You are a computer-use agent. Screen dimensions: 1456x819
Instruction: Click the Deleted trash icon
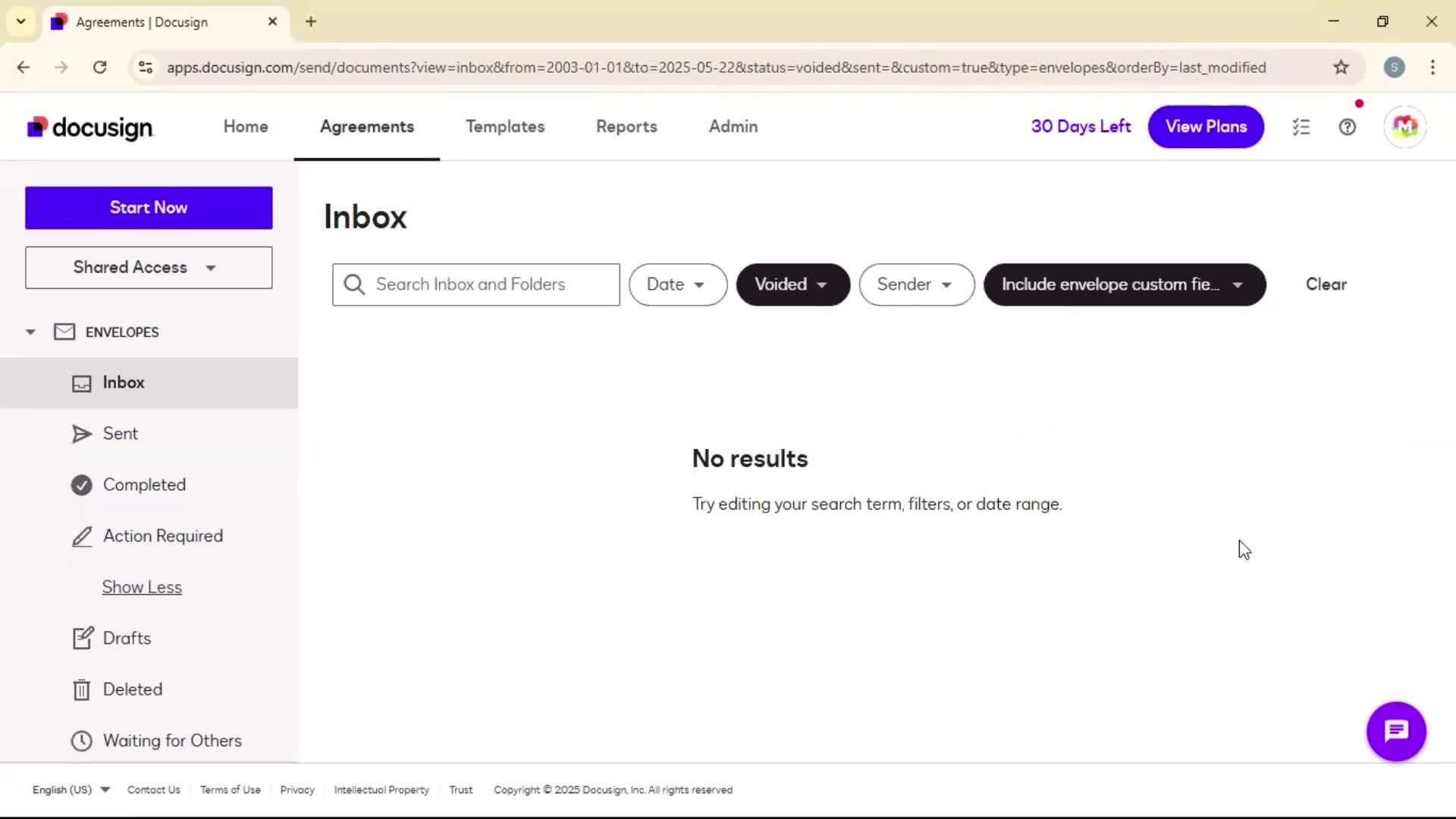(81, 690)
